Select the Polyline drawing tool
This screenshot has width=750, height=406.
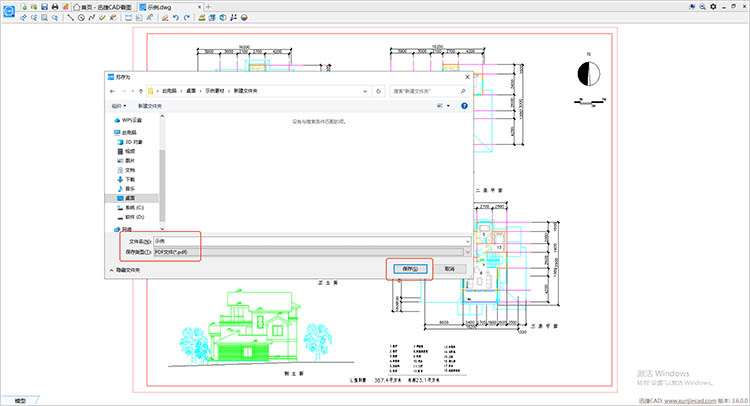pyautogui.click(x=91, y=18)
